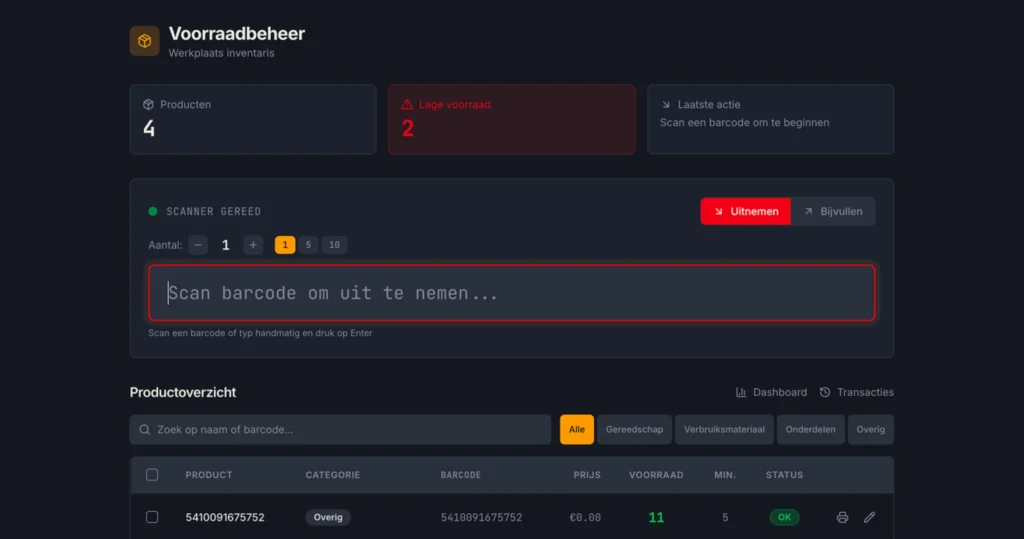Click the pencil edit icon in product row

869,517
